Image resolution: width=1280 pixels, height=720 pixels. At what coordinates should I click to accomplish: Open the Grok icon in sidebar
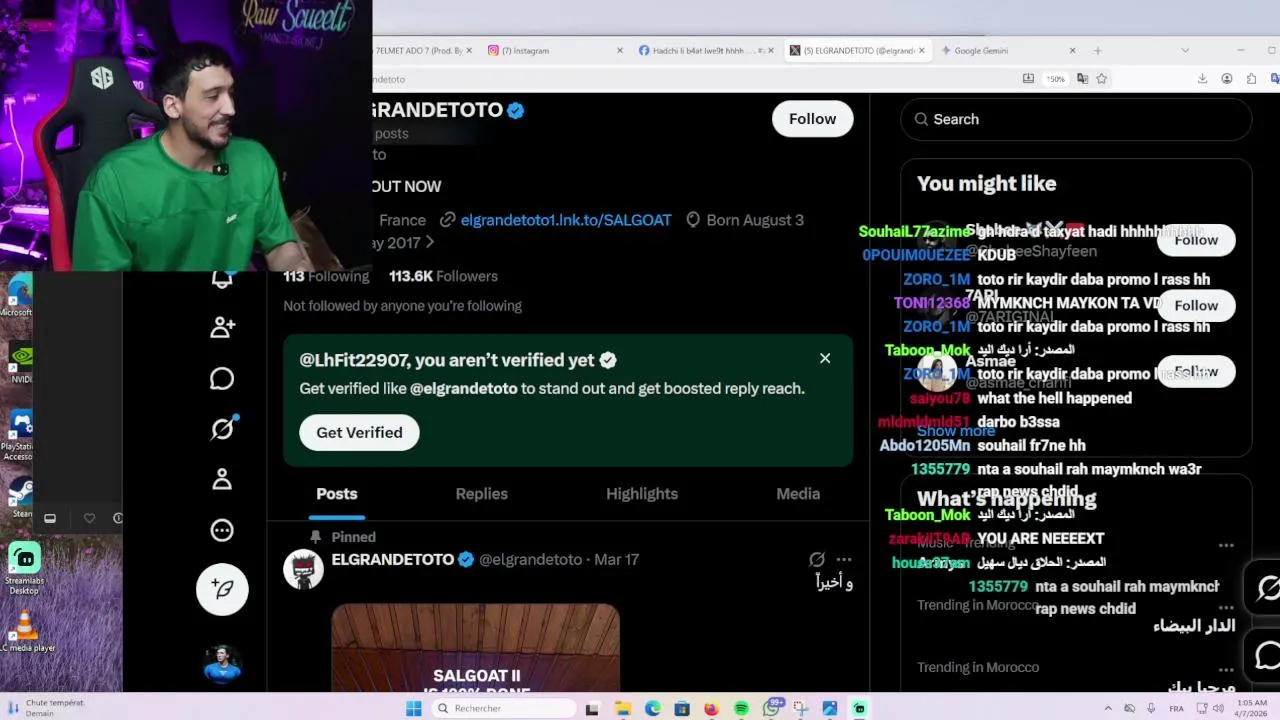[x=222, y=428]
